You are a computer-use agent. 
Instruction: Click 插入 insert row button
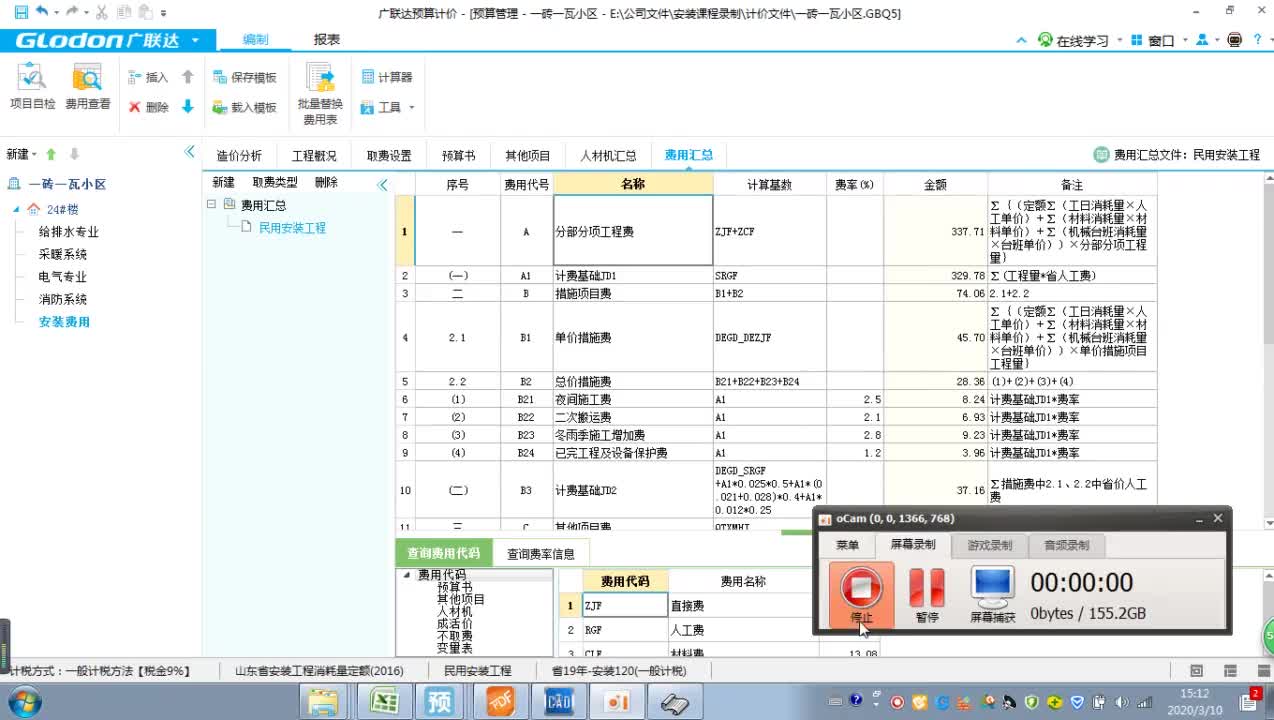pos(148,77)
